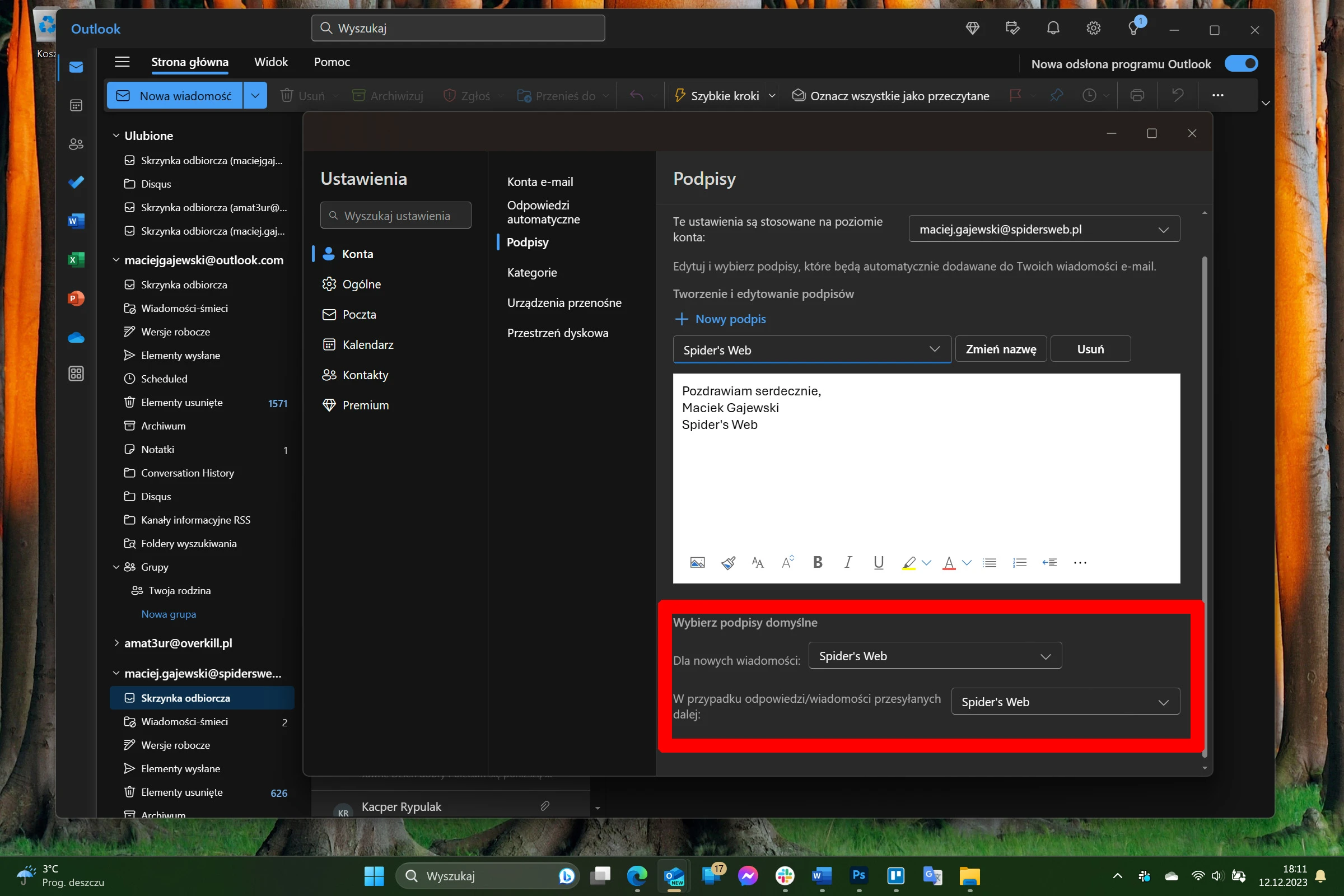The height and width of the screenshot is (896, 1344).
Task: Switch to the Pomoc tab
Action: (332, 62)
